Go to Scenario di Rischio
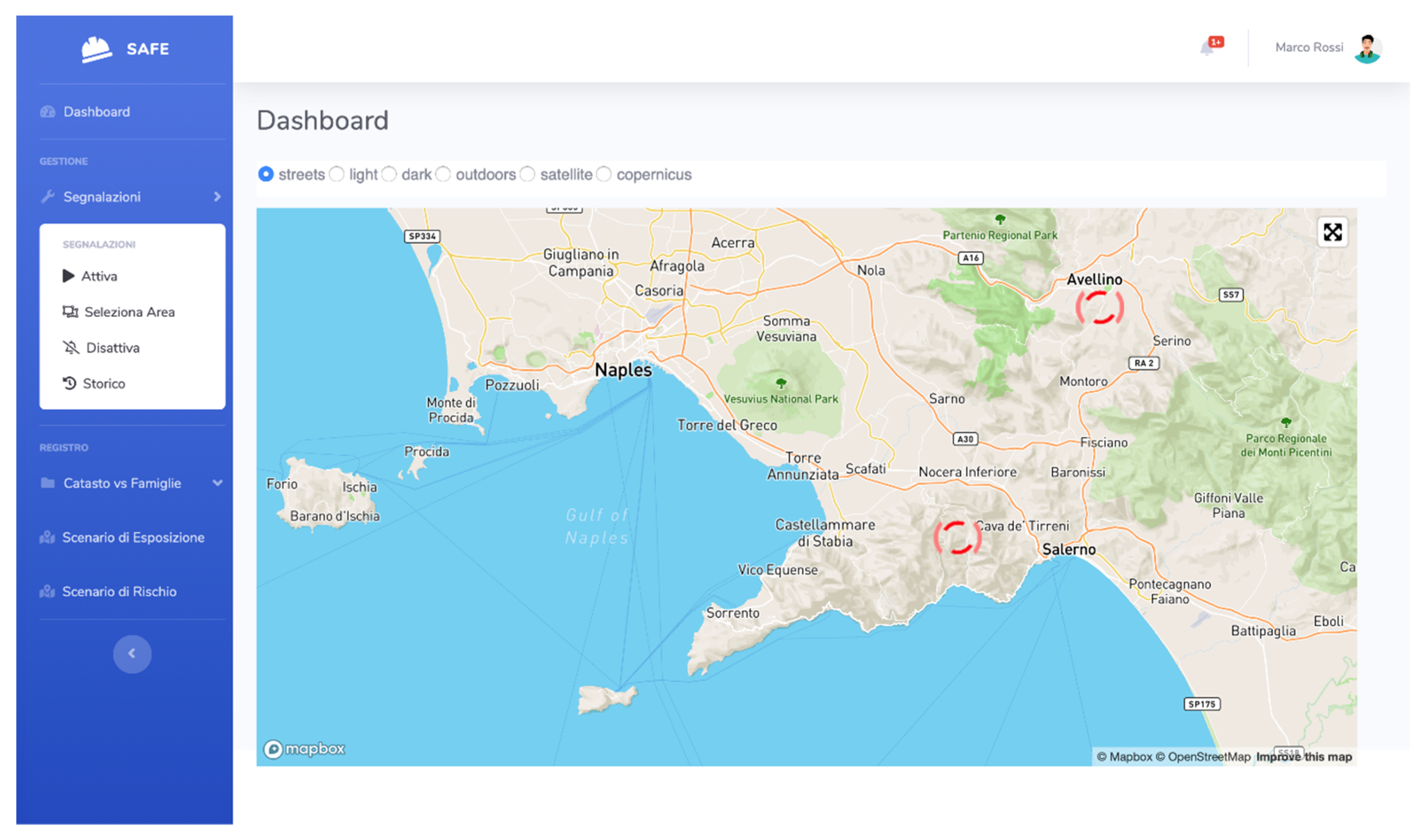 pyautogui.click(x=119, y=591)
